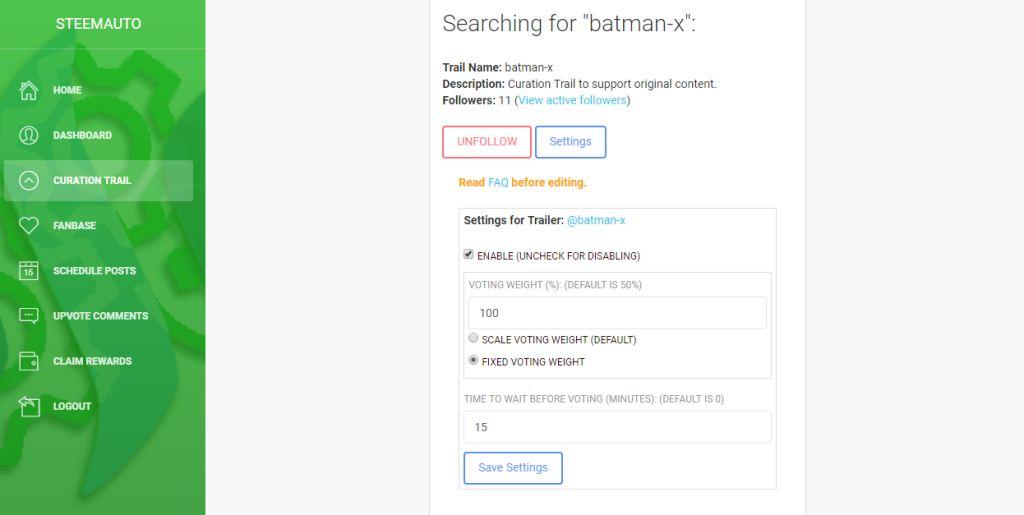Select Scale Voting Weight radio option

click(x=474, y=339)
